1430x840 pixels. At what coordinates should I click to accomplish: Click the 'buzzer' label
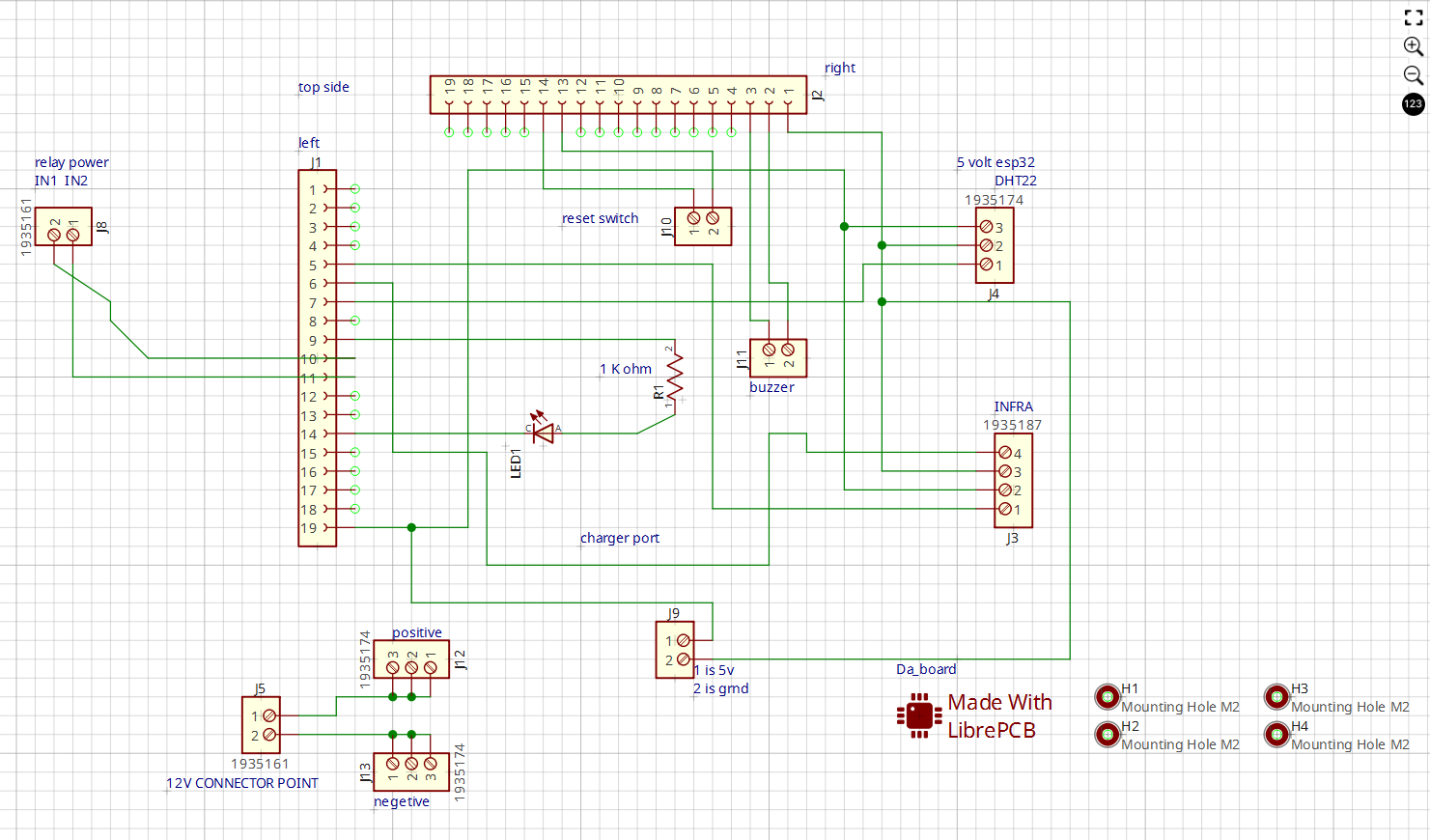[x=771, y=387]
